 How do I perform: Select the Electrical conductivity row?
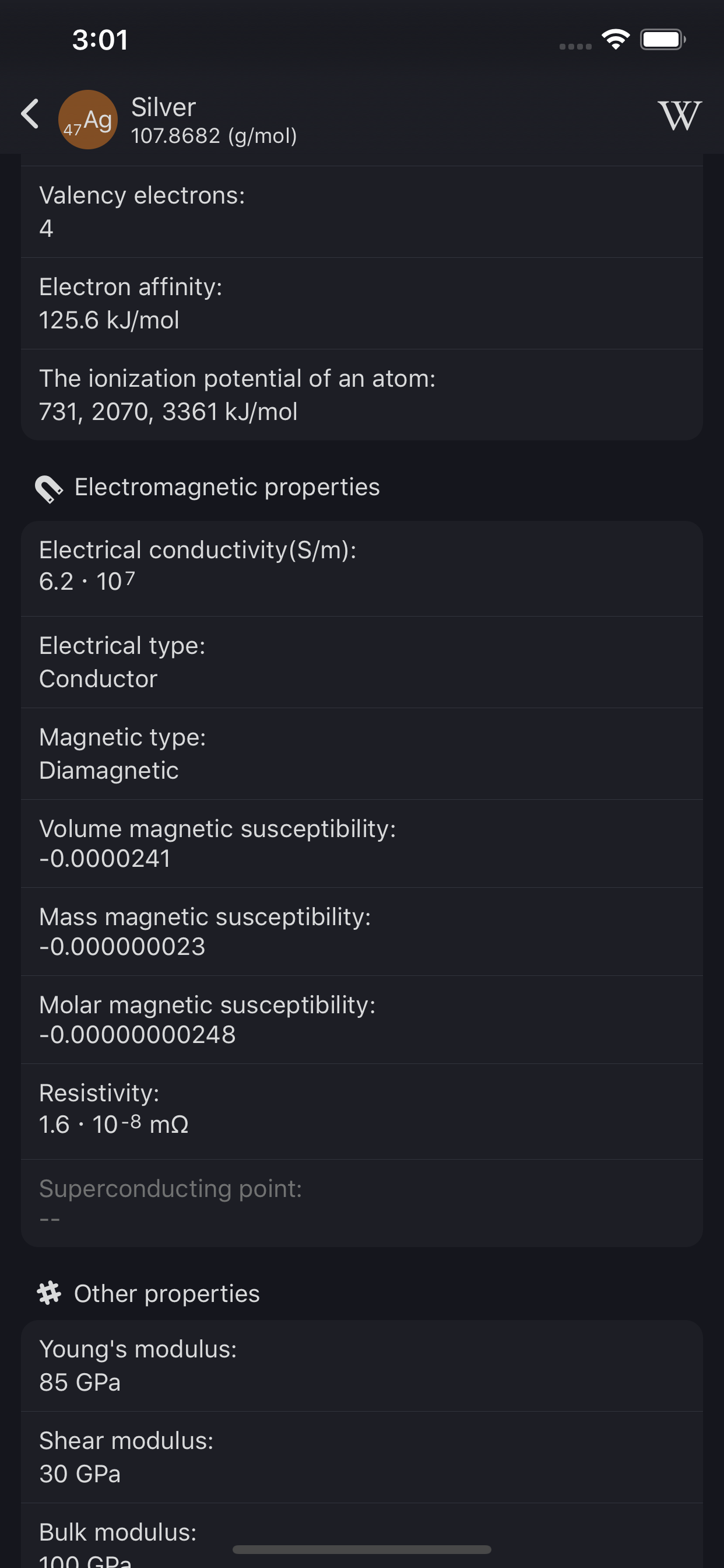(361, 566)
